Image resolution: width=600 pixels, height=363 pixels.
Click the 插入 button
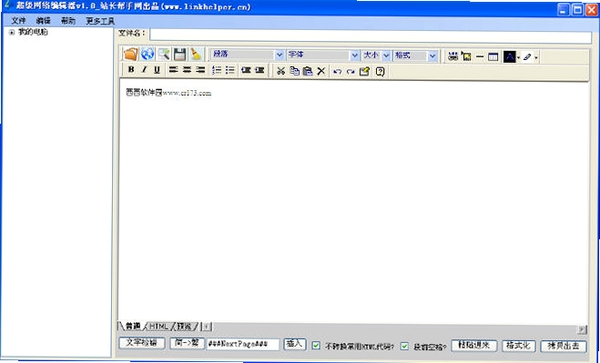[x=294, y=344]
